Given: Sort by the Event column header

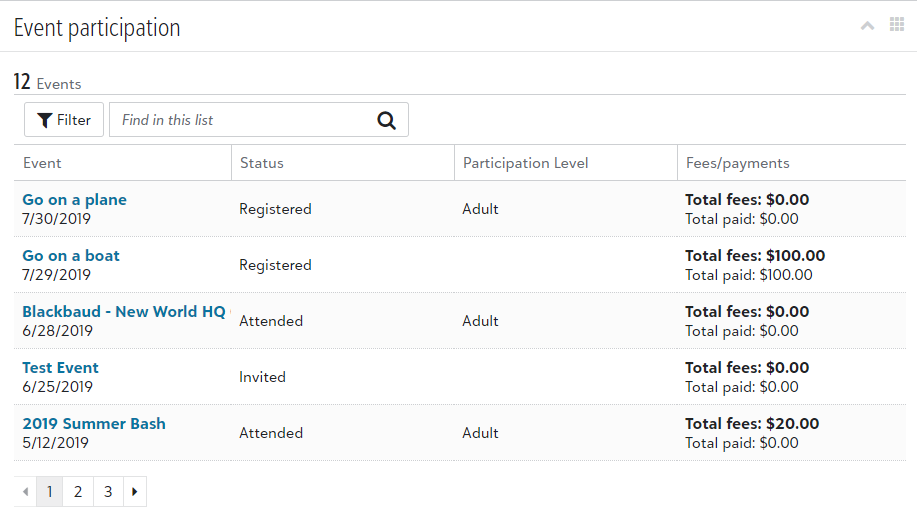Looking at the screenshot, I should click(42, 163).
